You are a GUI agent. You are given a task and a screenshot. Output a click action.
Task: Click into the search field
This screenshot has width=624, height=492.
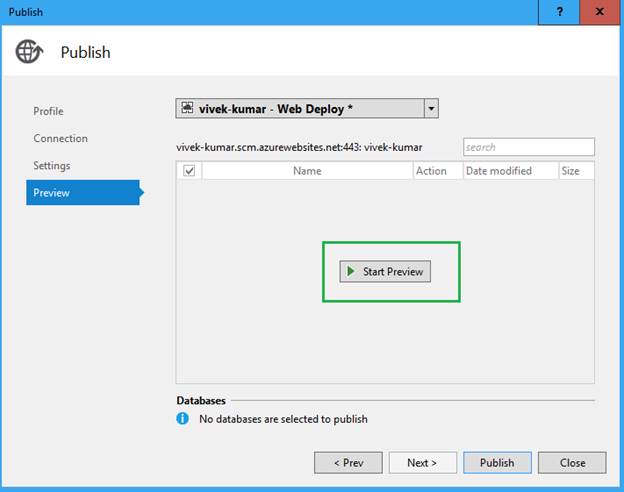point(529,147)
